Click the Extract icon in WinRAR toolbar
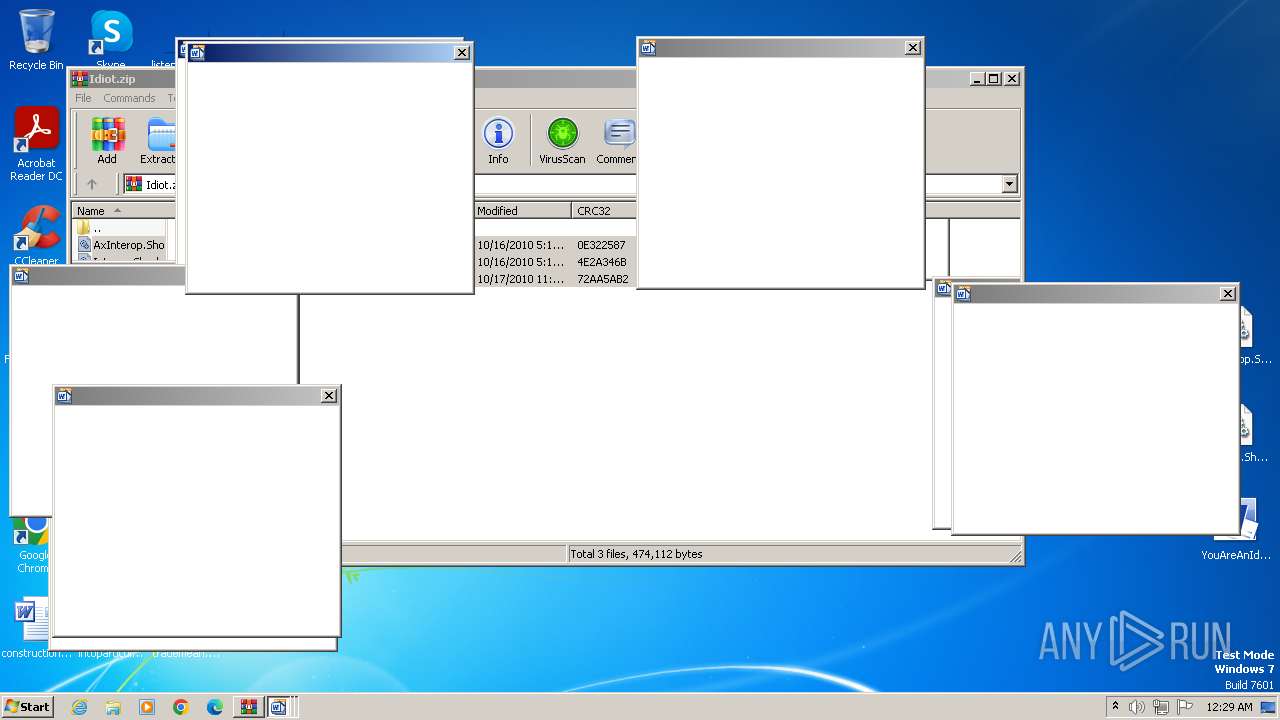The width and height of the screenshot is (1280, 720). click(160, 141)
